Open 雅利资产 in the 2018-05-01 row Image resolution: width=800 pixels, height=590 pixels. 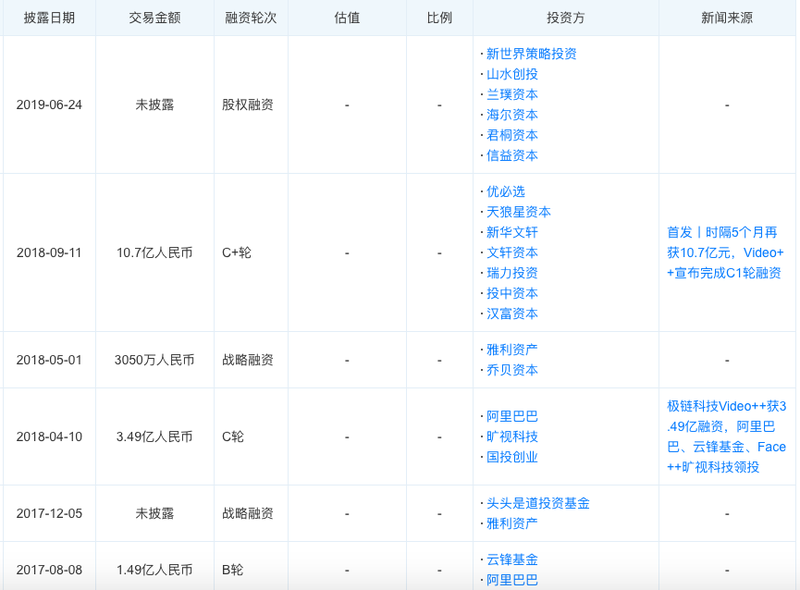[x=512, y=350]
